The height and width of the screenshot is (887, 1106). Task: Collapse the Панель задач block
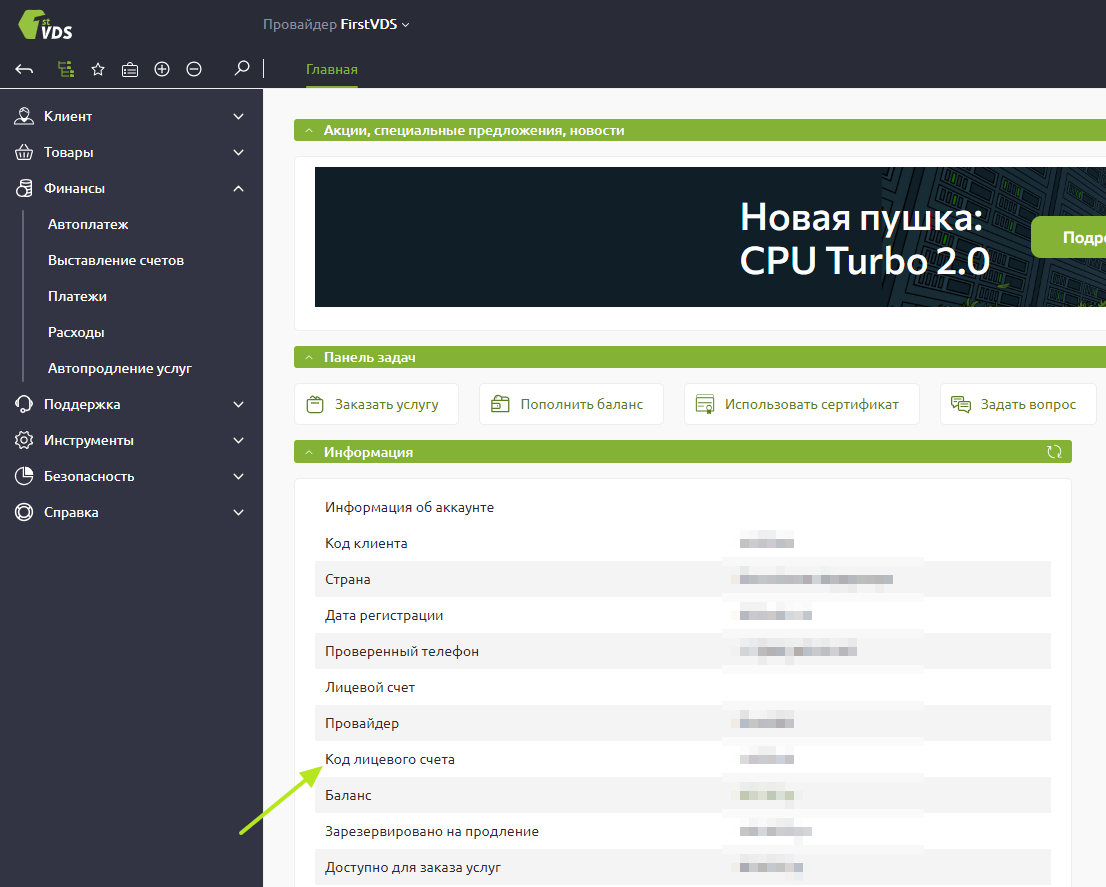tap(309, 357)
